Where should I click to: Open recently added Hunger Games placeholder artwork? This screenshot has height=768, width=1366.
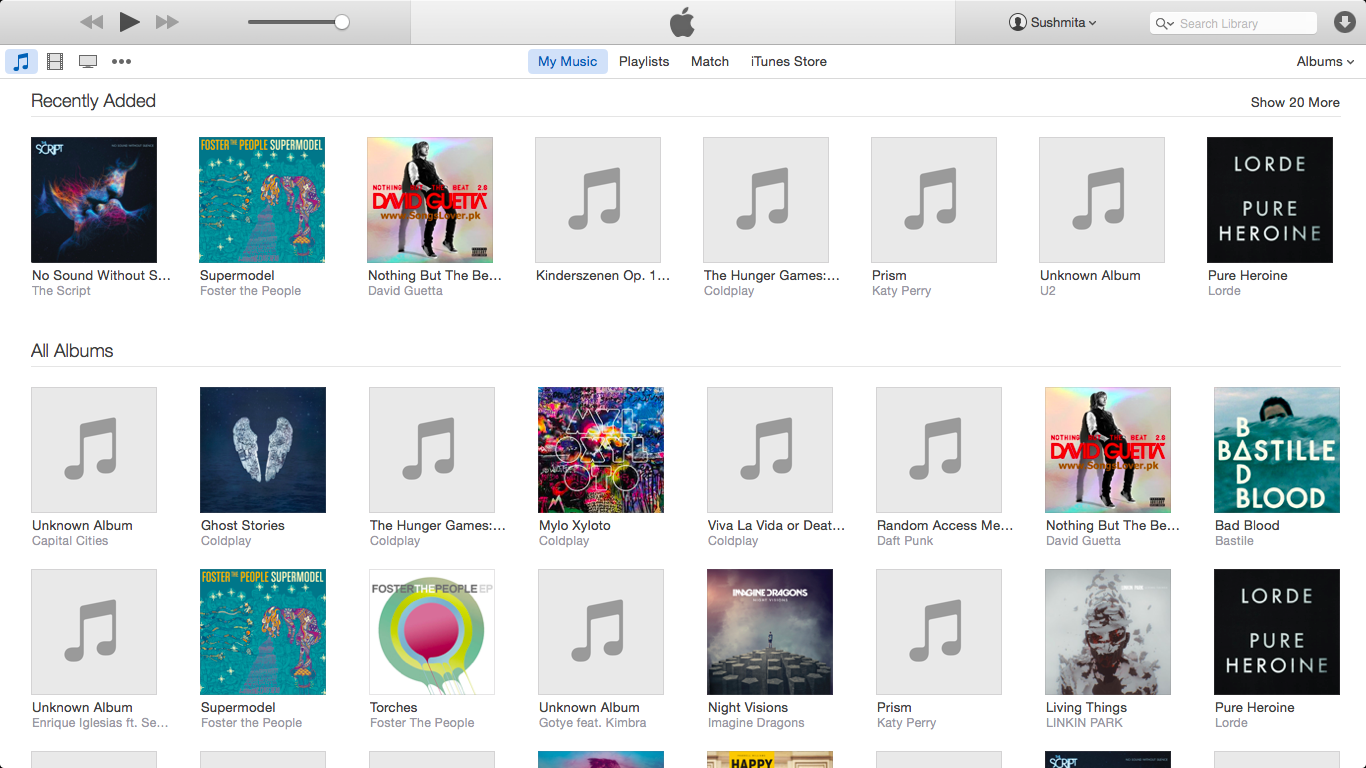(x=766, y=200)
